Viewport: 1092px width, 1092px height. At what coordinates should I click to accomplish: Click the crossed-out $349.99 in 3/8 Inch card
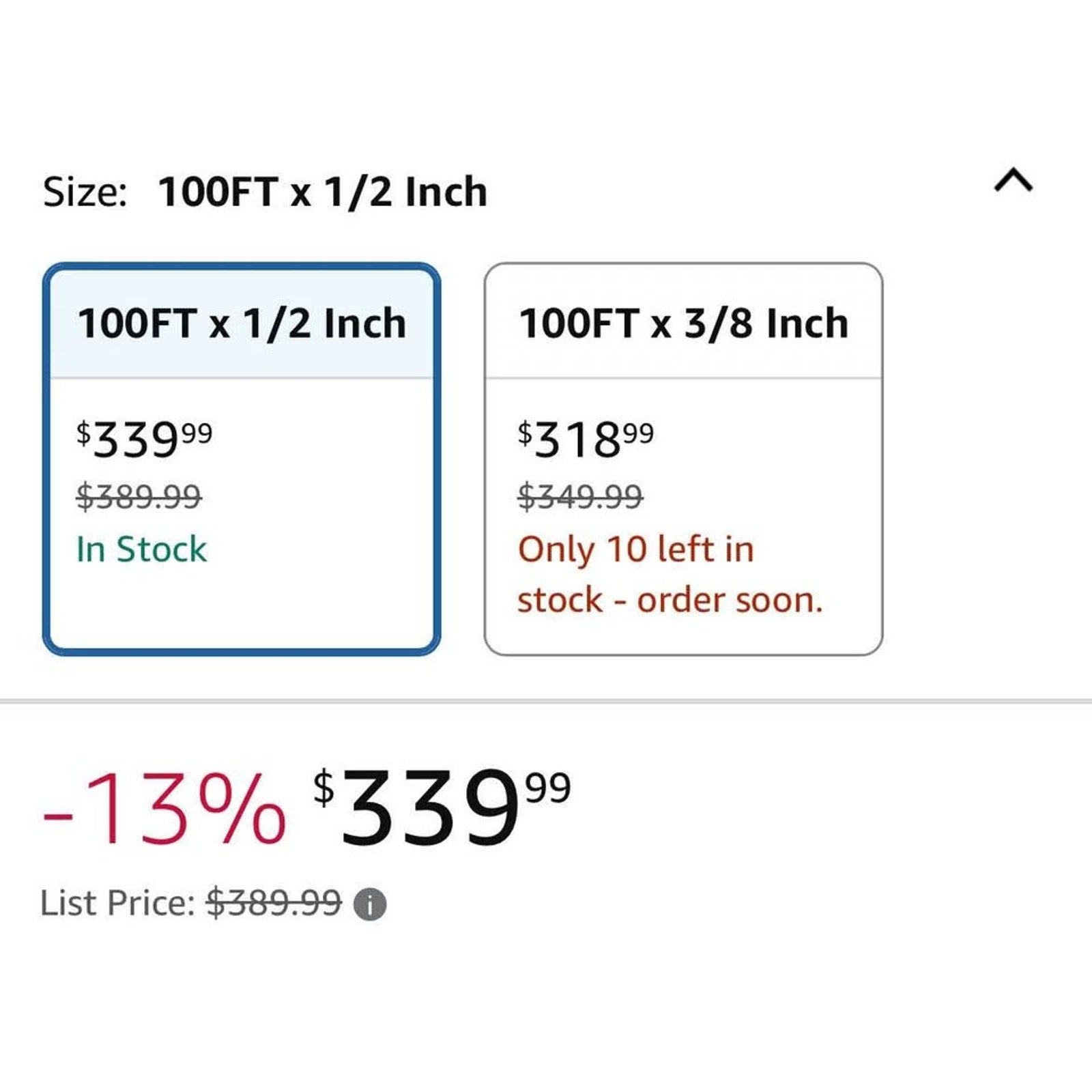coord(580,496)
